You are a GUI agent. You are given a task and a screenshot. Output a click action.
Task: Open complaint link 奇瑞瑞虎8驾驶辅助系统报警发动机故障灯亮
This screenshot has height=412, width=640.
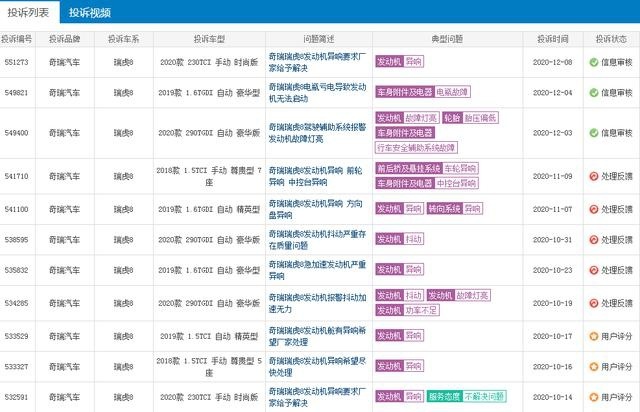point(318,133)
